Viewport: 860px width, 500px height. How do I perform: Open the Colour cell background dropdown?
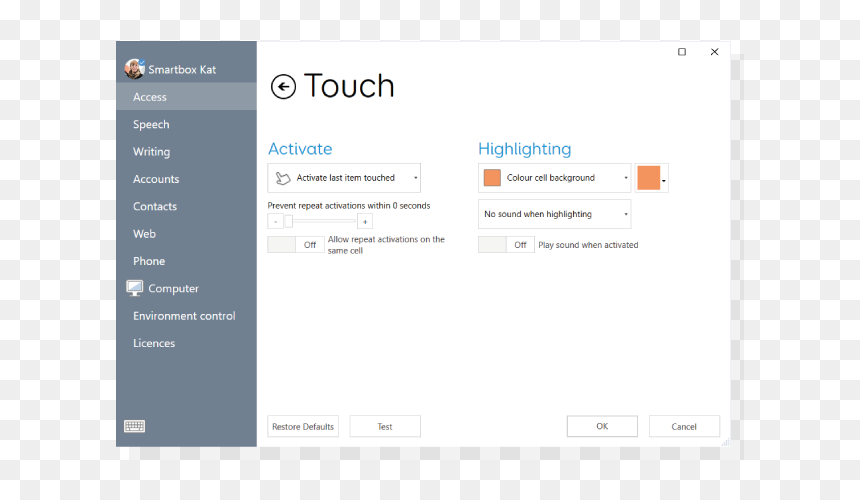pos(555,178)
